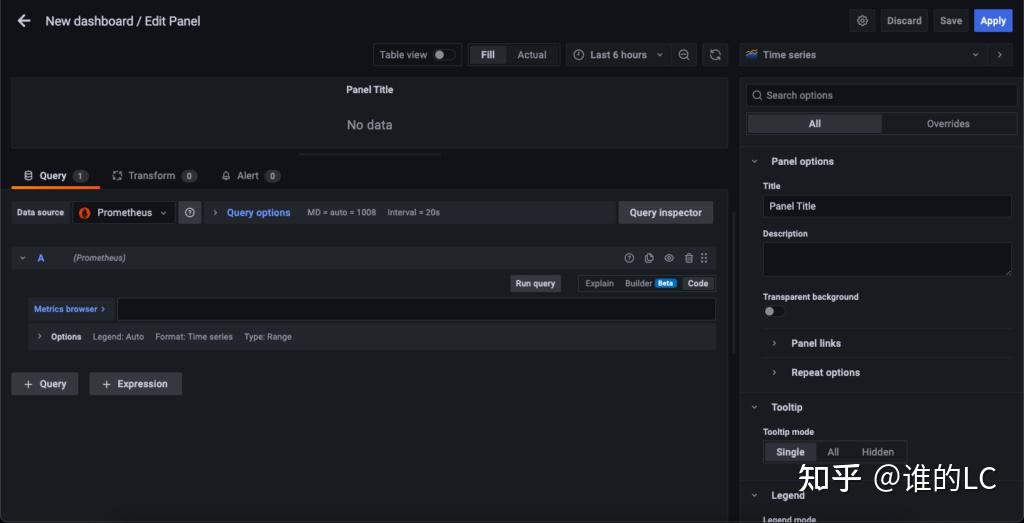Click the PromQL query input field
This screenshot has width=1024, height=523.
(416, 309)
